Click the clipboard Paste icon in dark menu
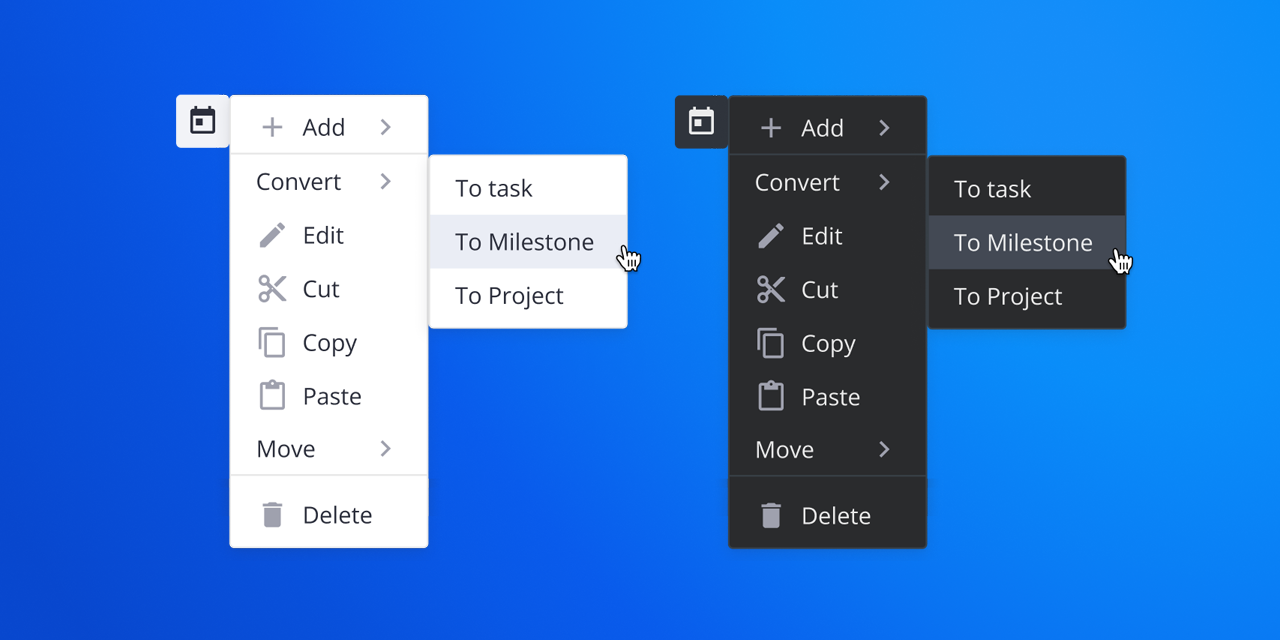Image resolution: width=1280 pixels, height=640 pixels. [x=771, y=397]
